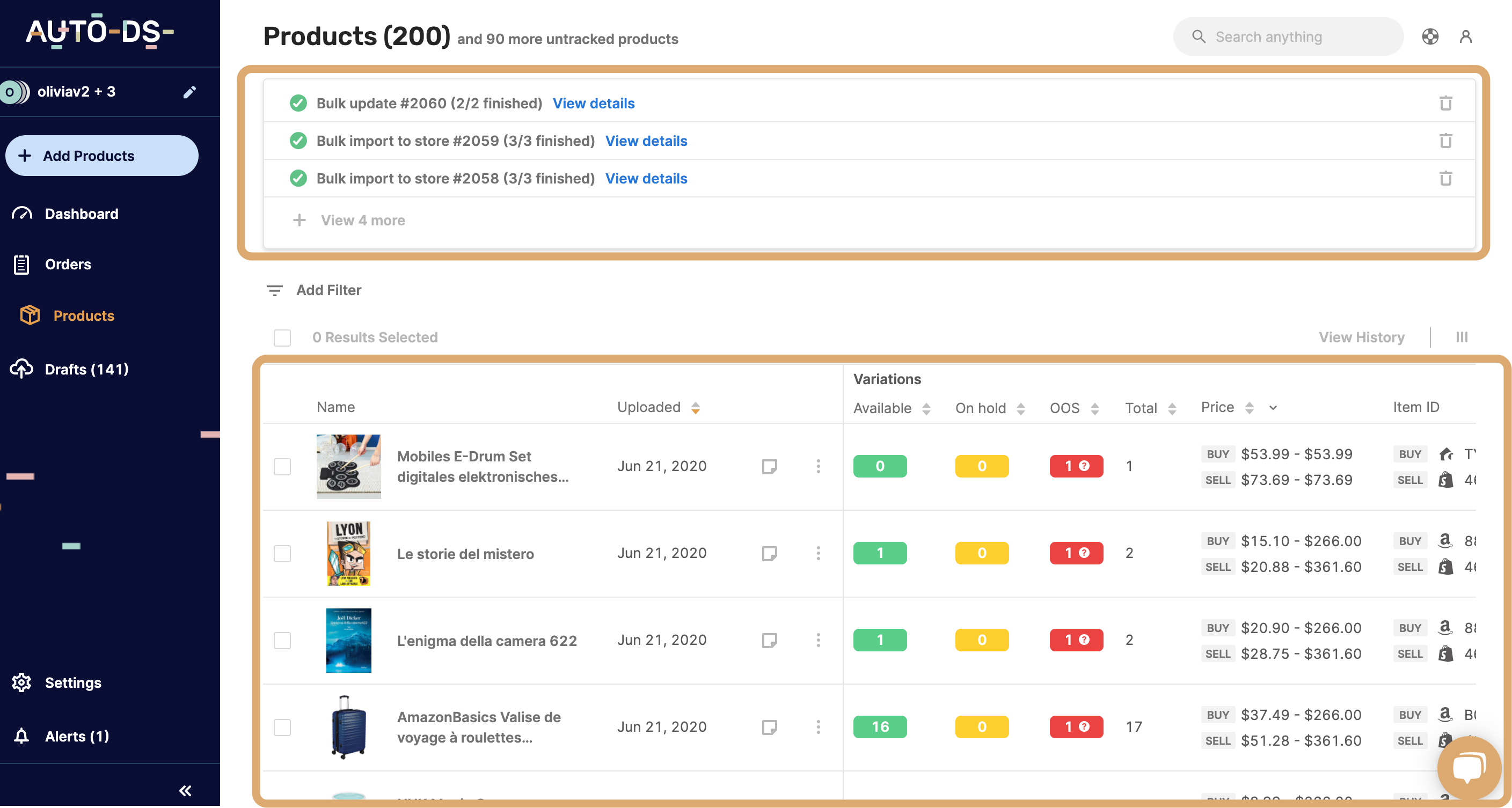
Task: Select L'enigma della camera 622 checkbox
Action: [282, 641]
